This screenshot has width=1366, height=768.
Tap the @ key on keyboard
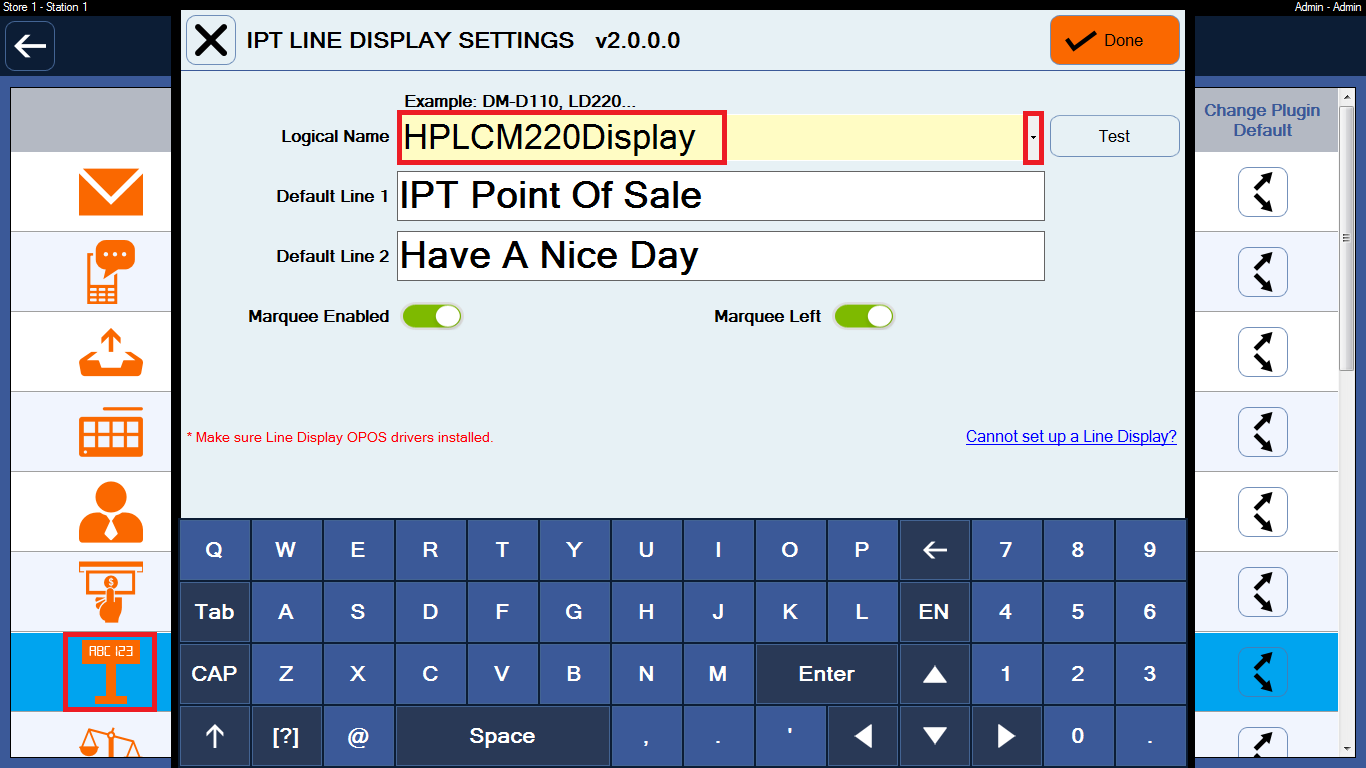358,736
